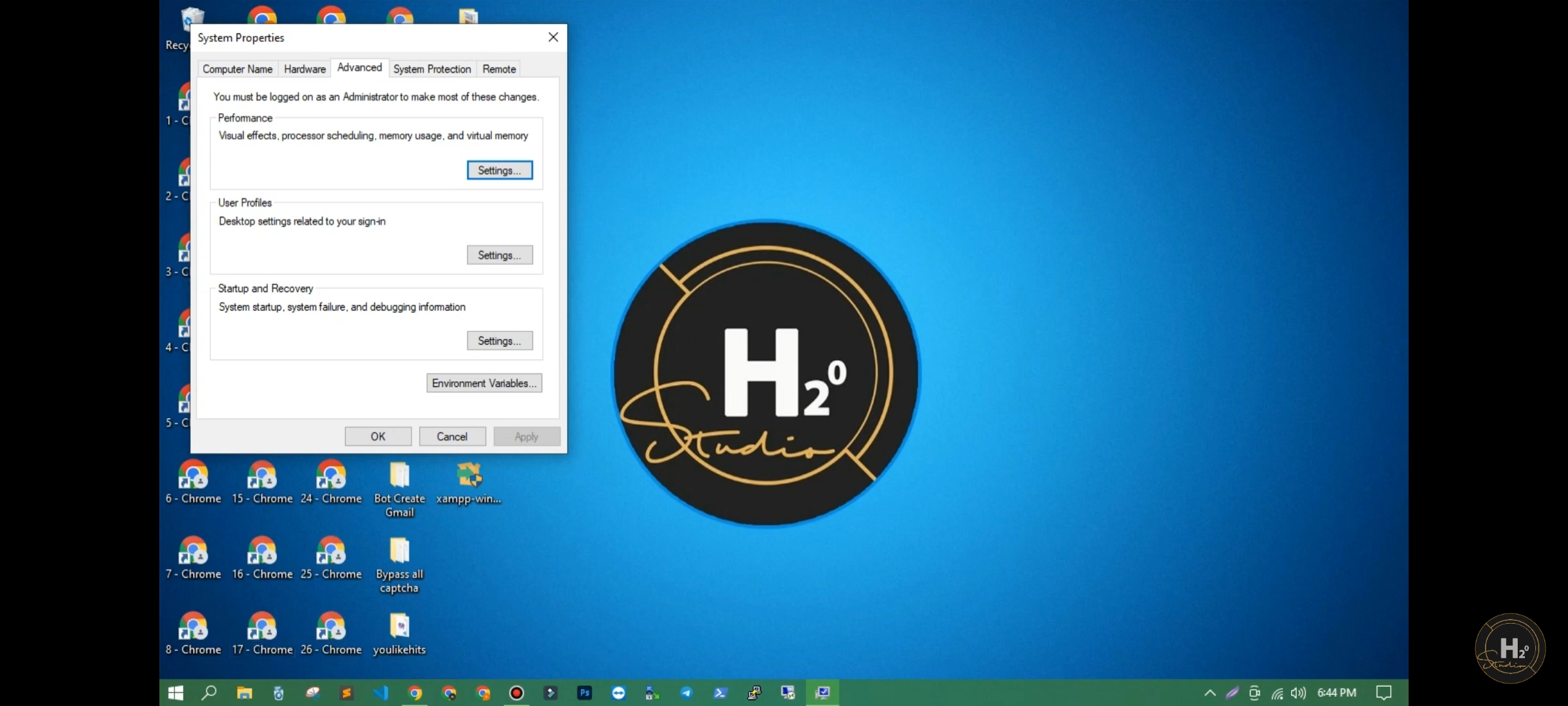The width and height of the screenshot is (1568, 706).
Task: Select the 16 - Chrome desktop shortcut
Action: 262,558
